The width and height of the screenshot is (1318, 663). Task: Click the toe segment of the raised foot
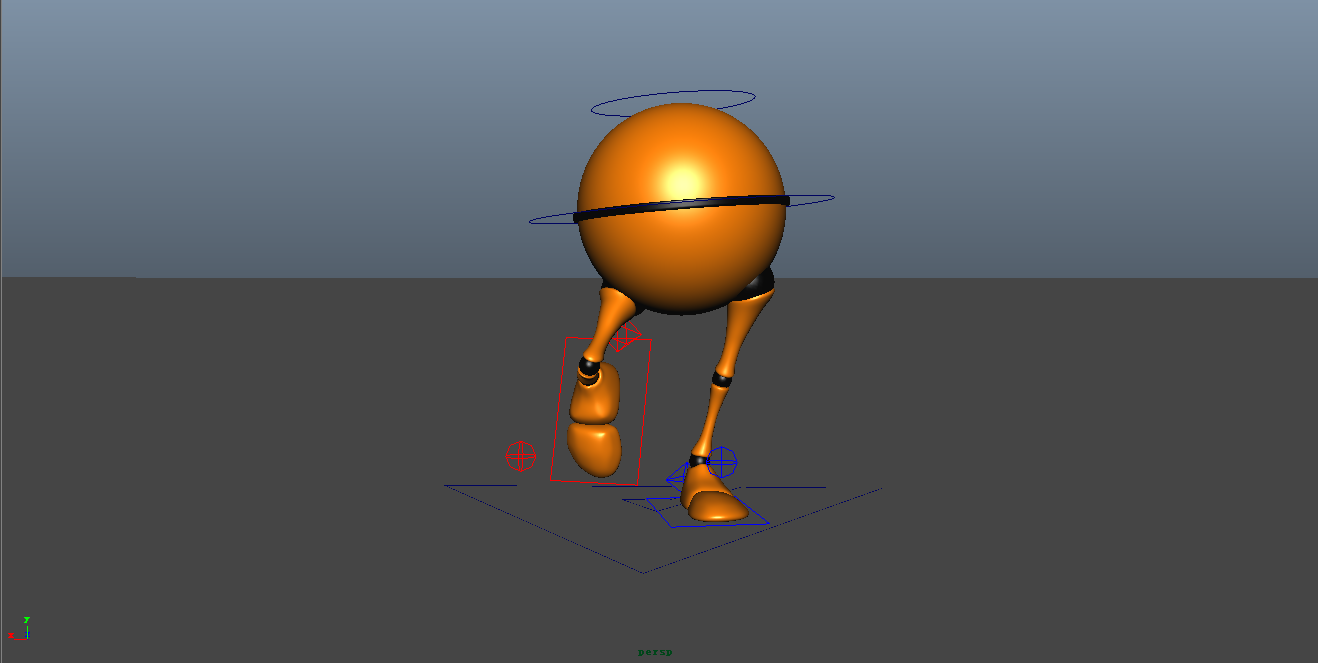tap(595, 448)
